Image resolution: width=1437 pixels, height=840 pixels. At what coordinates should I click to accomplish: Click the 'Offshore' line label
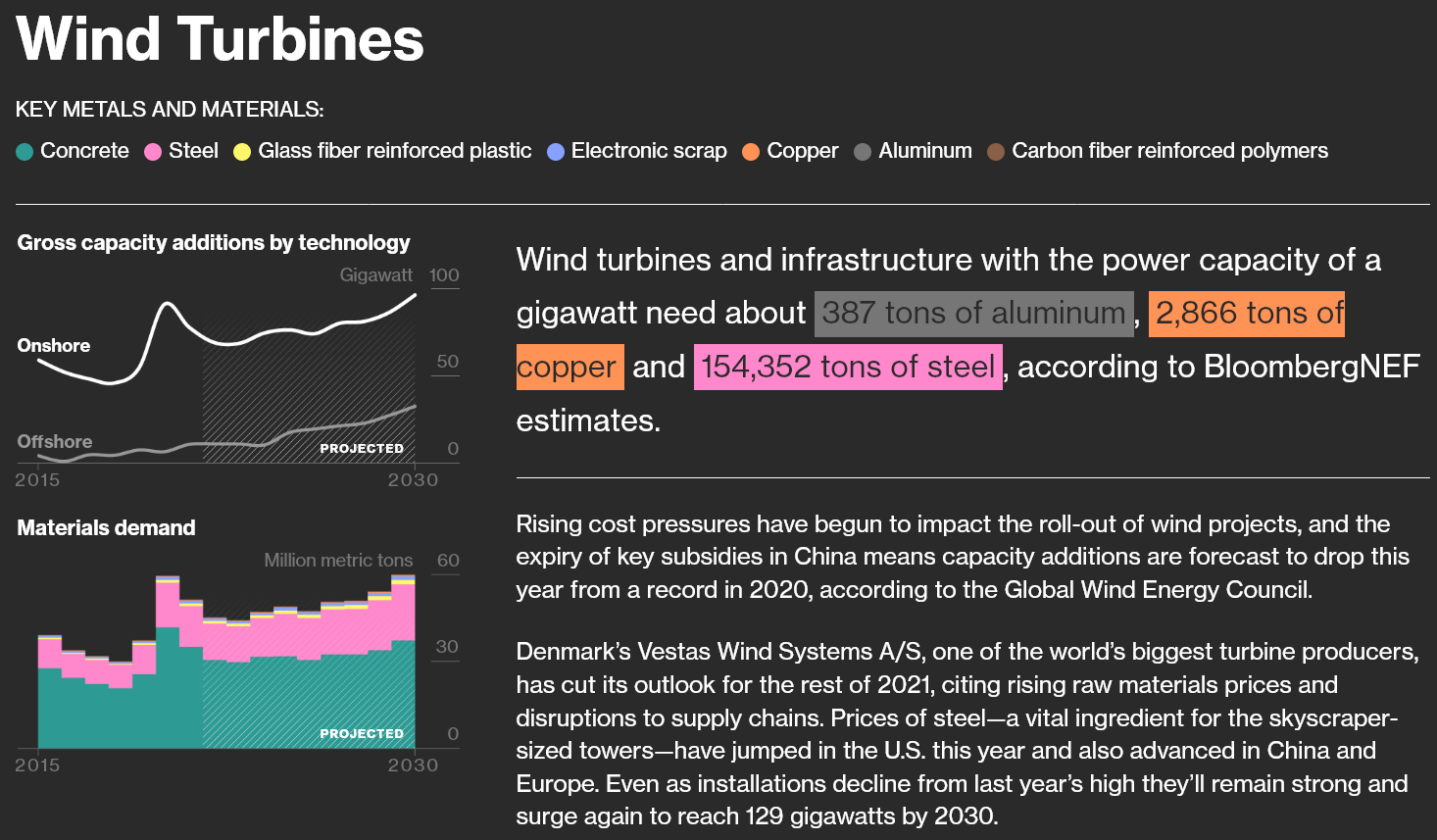tap(55, 442)
